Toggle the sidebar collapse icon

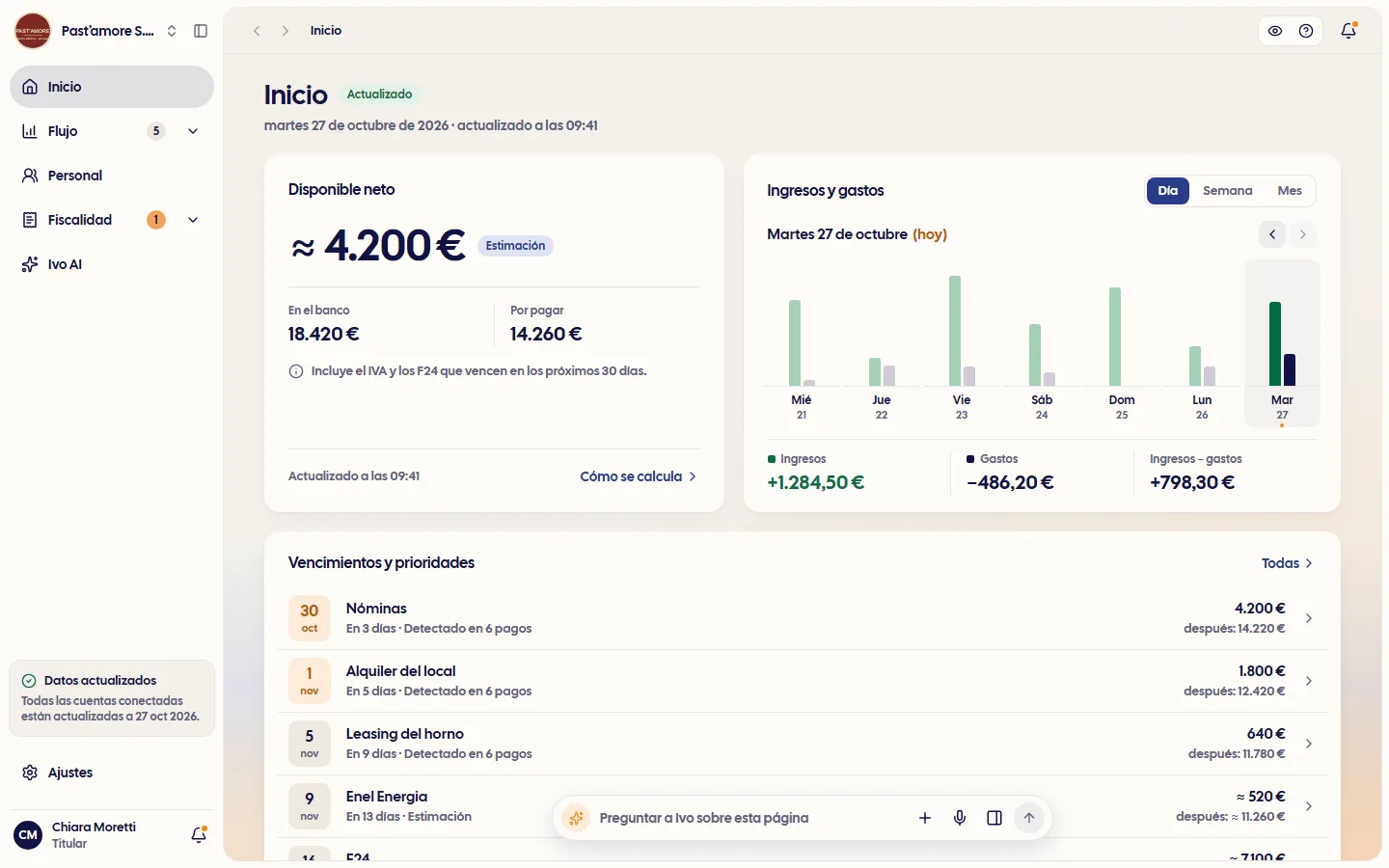pyautogui.click(x=201, y=31)
